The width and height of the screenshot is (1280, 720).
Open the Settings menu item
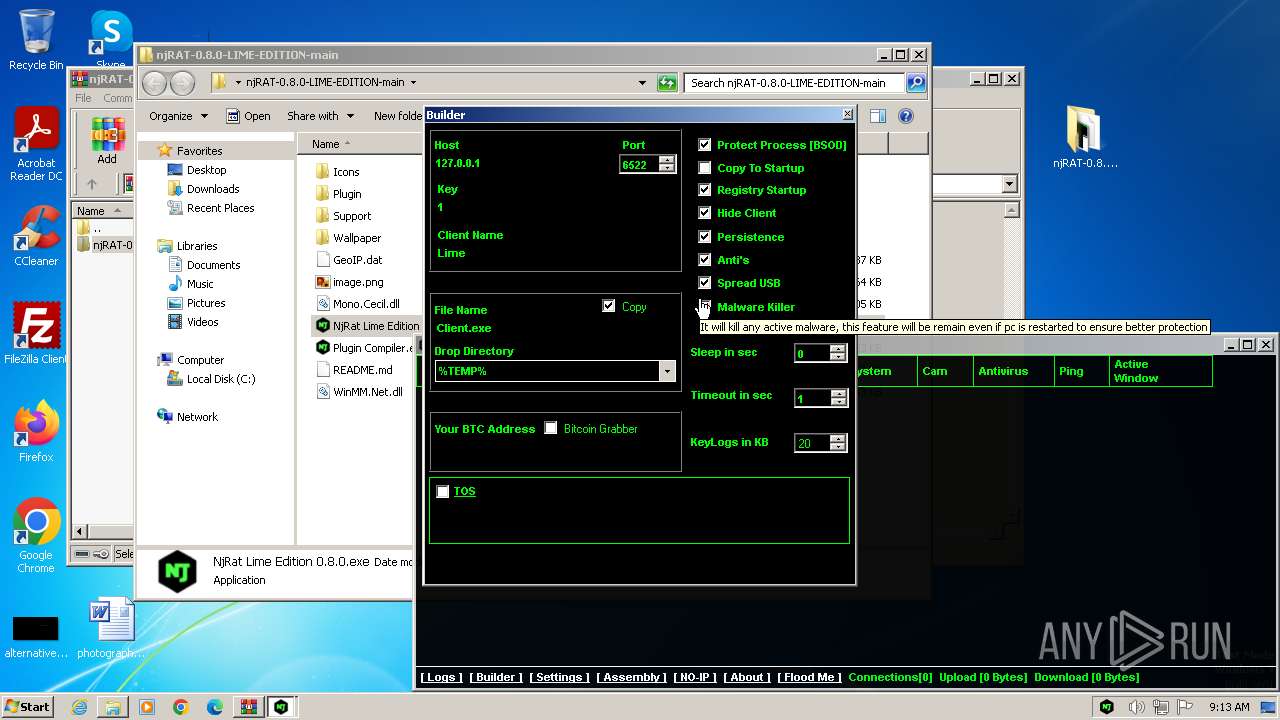[559, 677]
